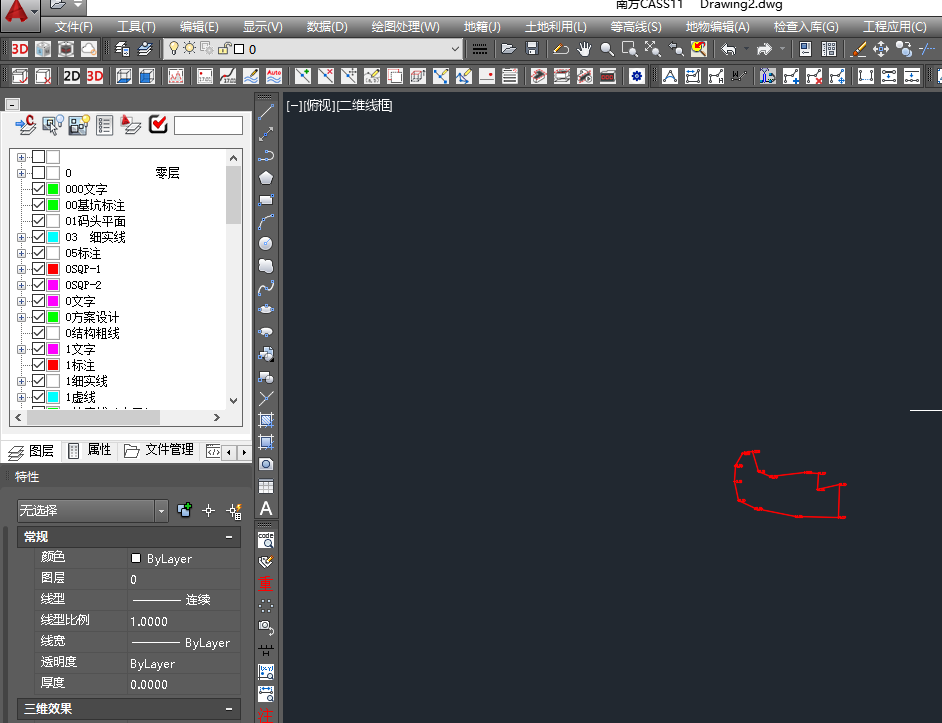
Task: Switch to the 属性 tab
Action: click(90, 450)
